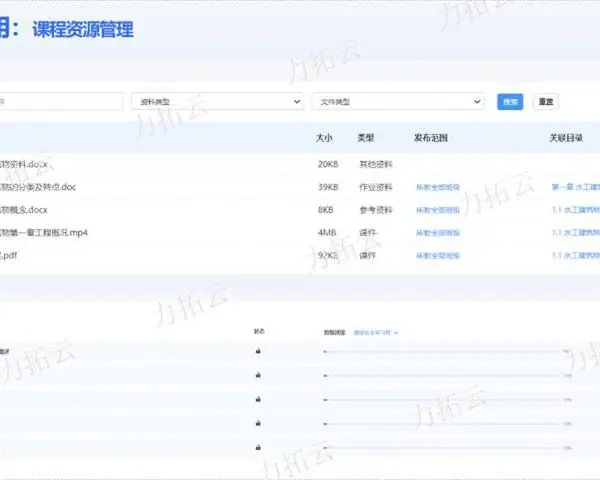Viewport: 600px width, 480px height.
Task: Select the 20KB size cell
Action: tap(328, 164)
